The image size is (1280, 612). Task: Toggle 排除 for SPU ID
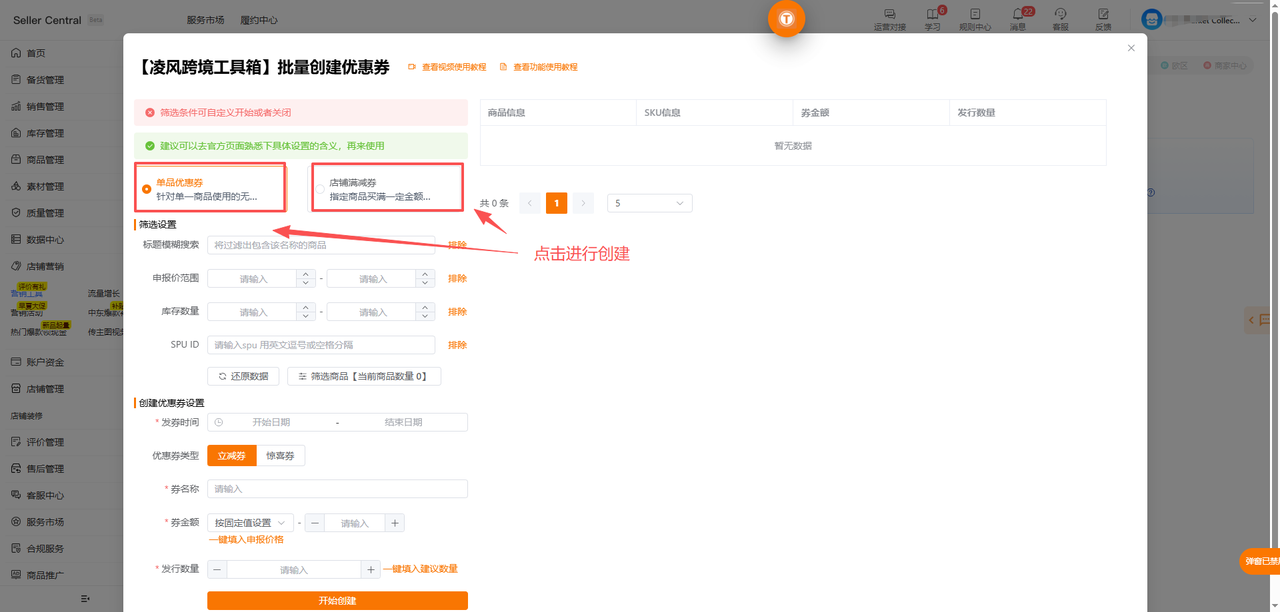click(x=457, y=345)
